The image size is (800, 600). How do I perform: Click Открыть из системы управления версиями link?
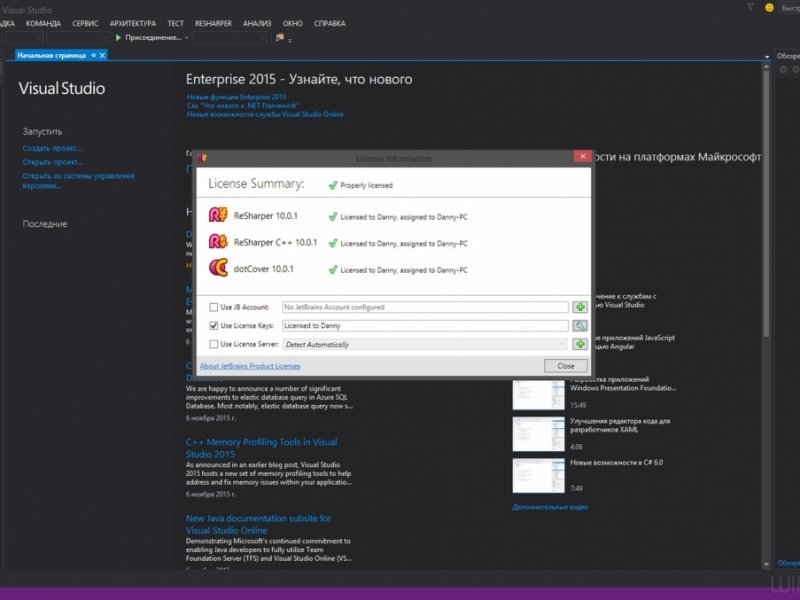tap(78, 181)
